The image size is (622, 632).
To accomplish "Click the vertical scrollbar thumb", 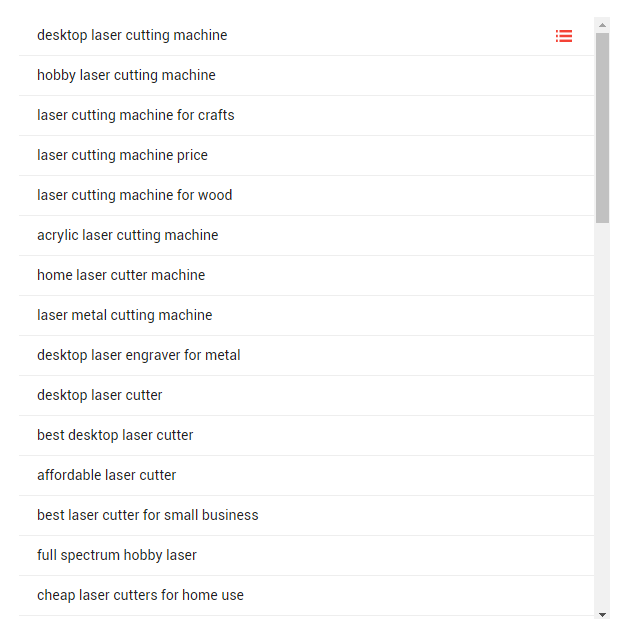I will [602, 125].
